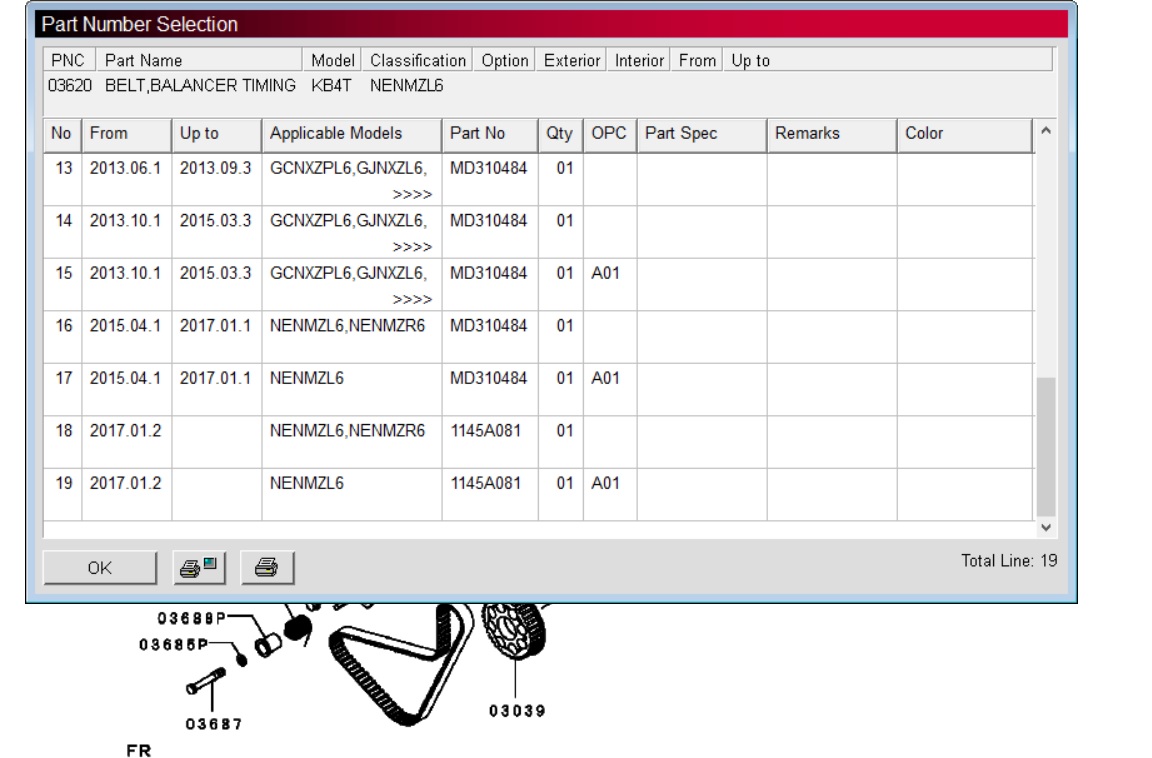Click the 03685P part label in diagram
Image resolution: width=1152 pixels, height=758 pixels.
[173, 644]
